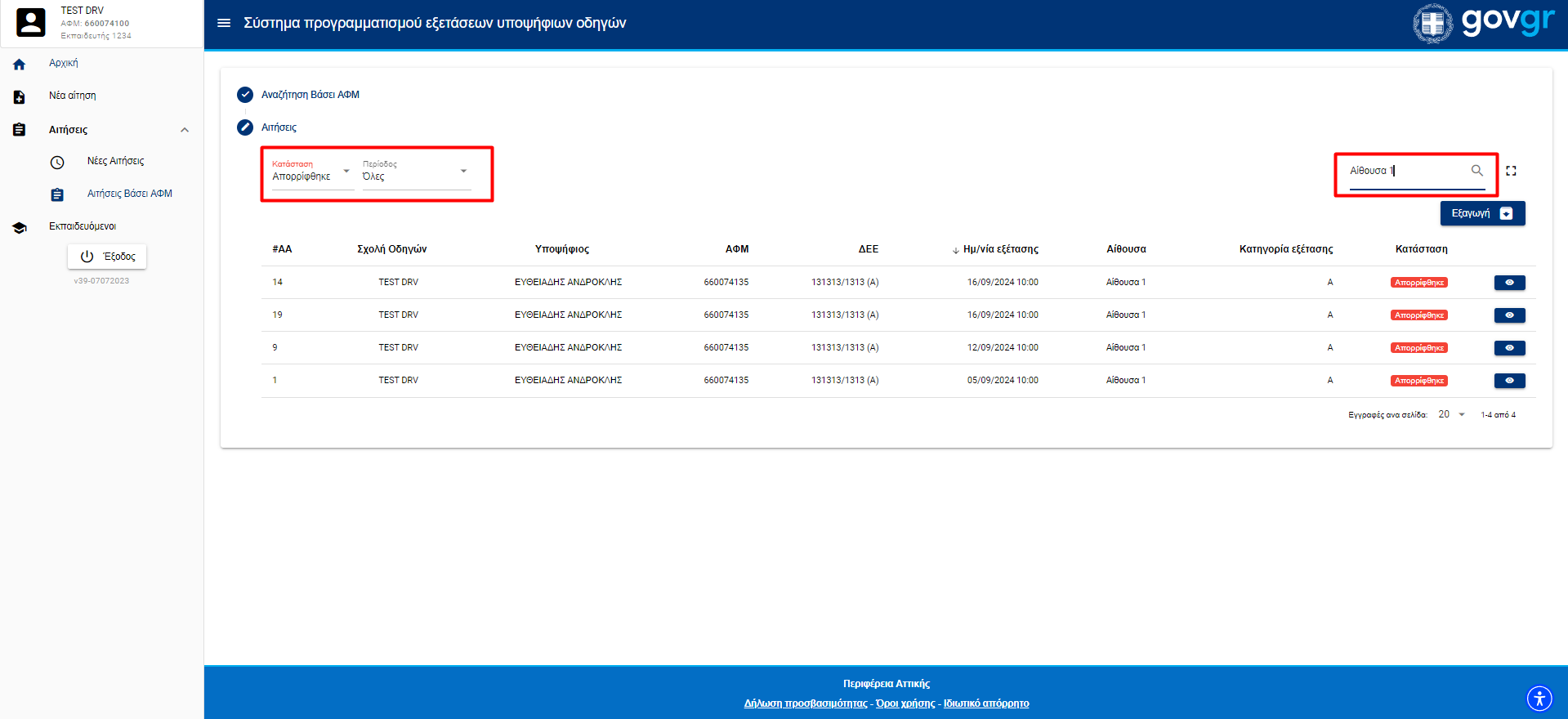This screenshot has height=719, width=1568.
Task: Click the search magnifier icon
Action: (1476, 171)
